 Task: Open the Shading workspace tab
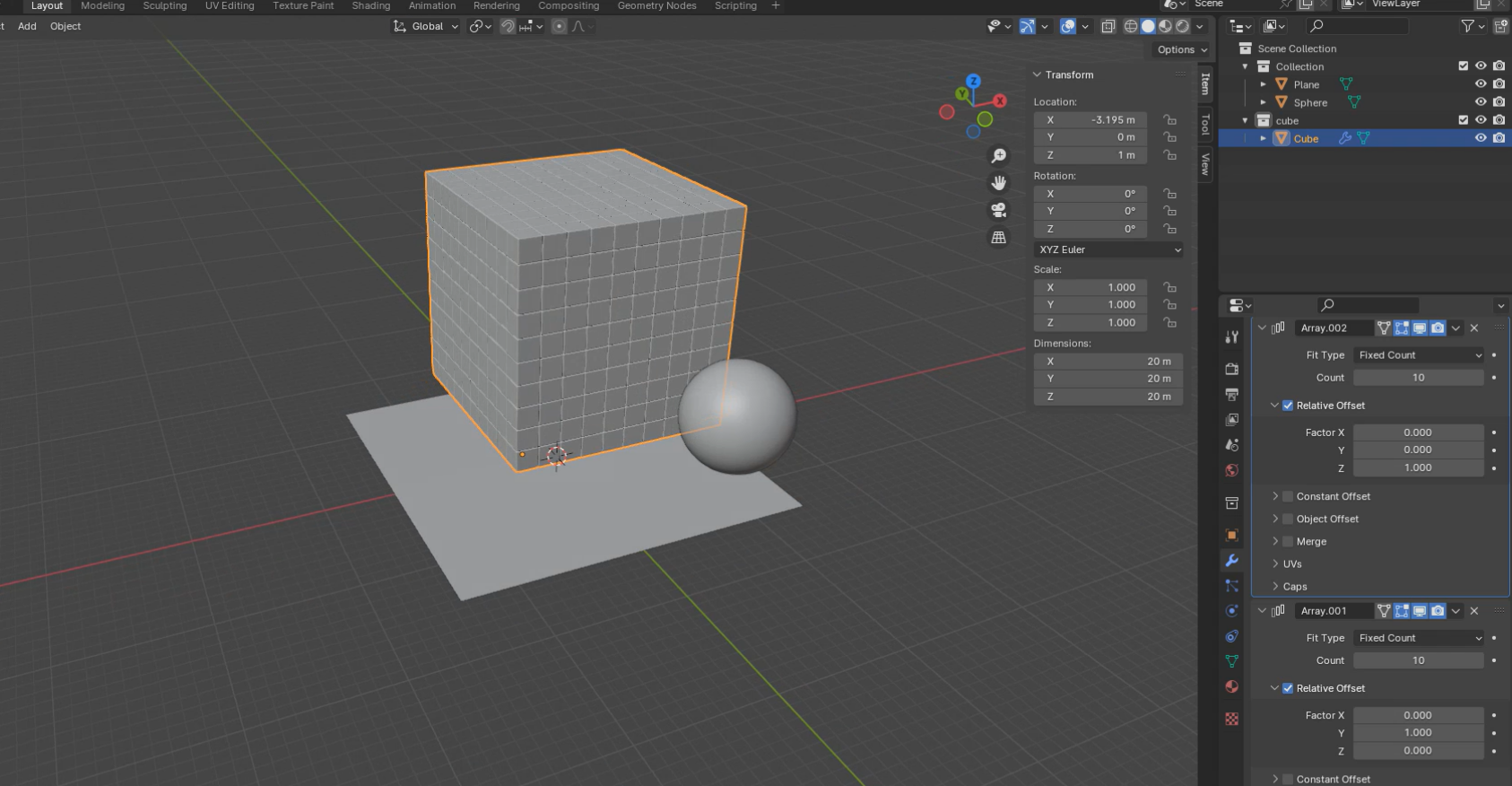coord(371,6)
